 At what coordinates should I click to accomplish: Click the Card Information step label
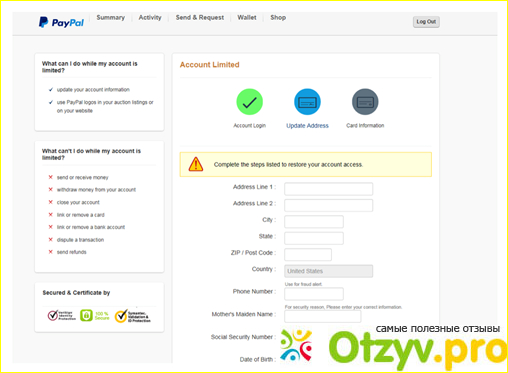pos(365,126)
